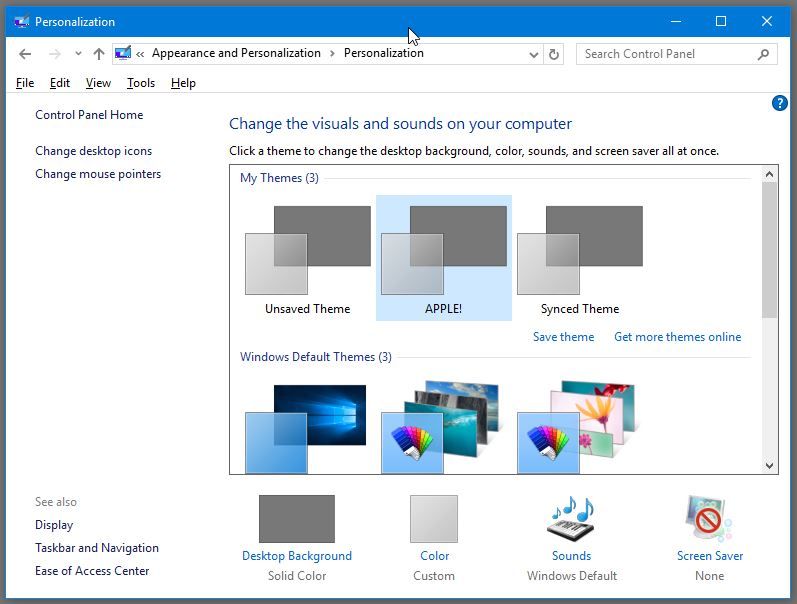The height and width of the screenshot is (604, 797).
Task: Open the Tools menu
Action: 141,83
